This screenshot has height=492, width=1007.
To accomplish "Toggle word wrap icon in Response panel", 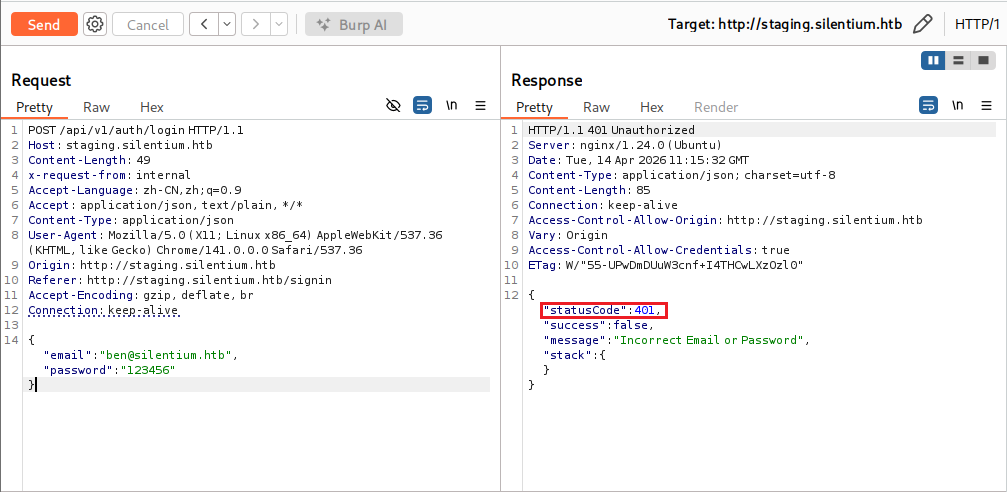I will click(x=929, y=105).
